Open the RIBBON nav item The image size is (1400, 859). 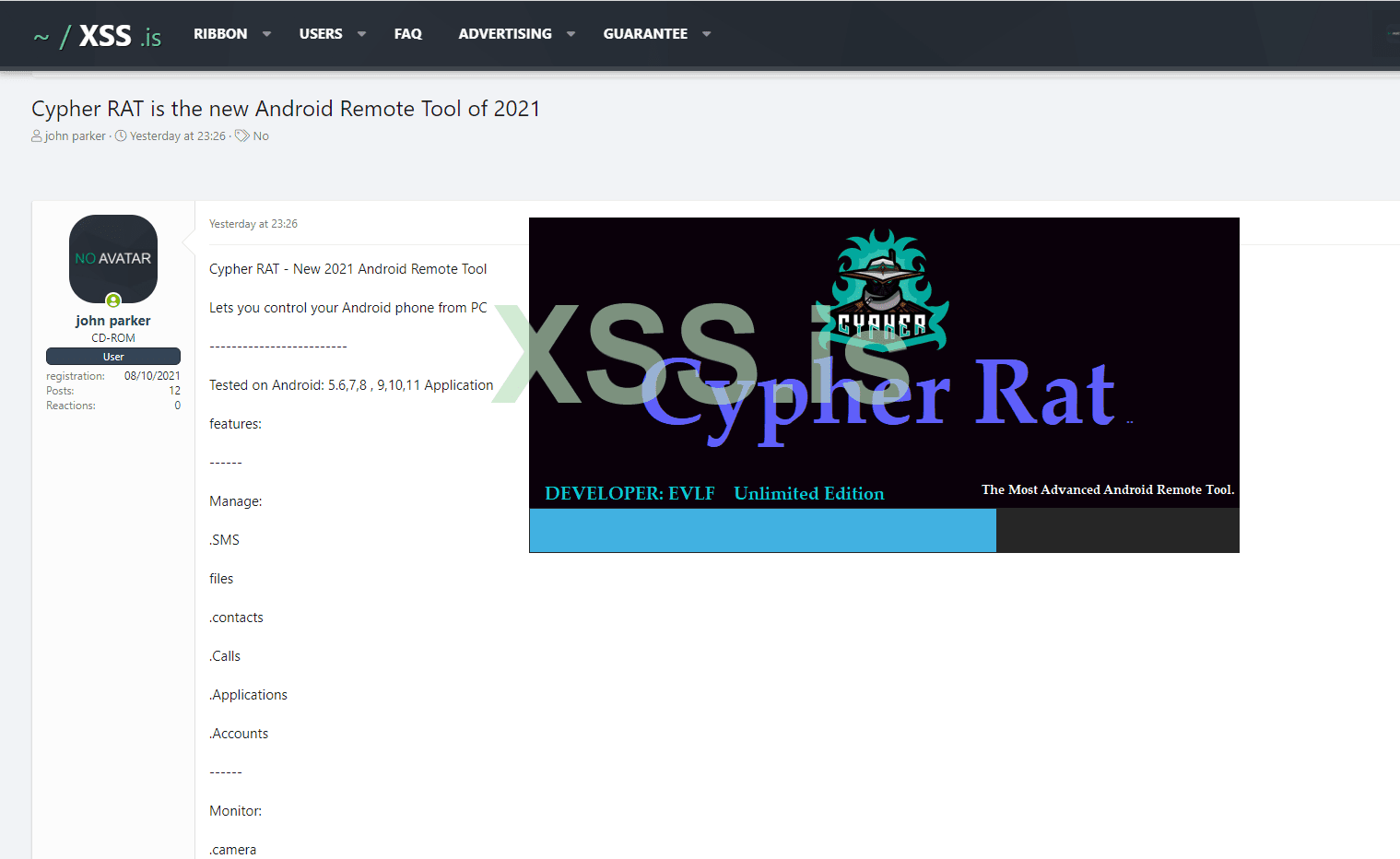coord(220,34)
